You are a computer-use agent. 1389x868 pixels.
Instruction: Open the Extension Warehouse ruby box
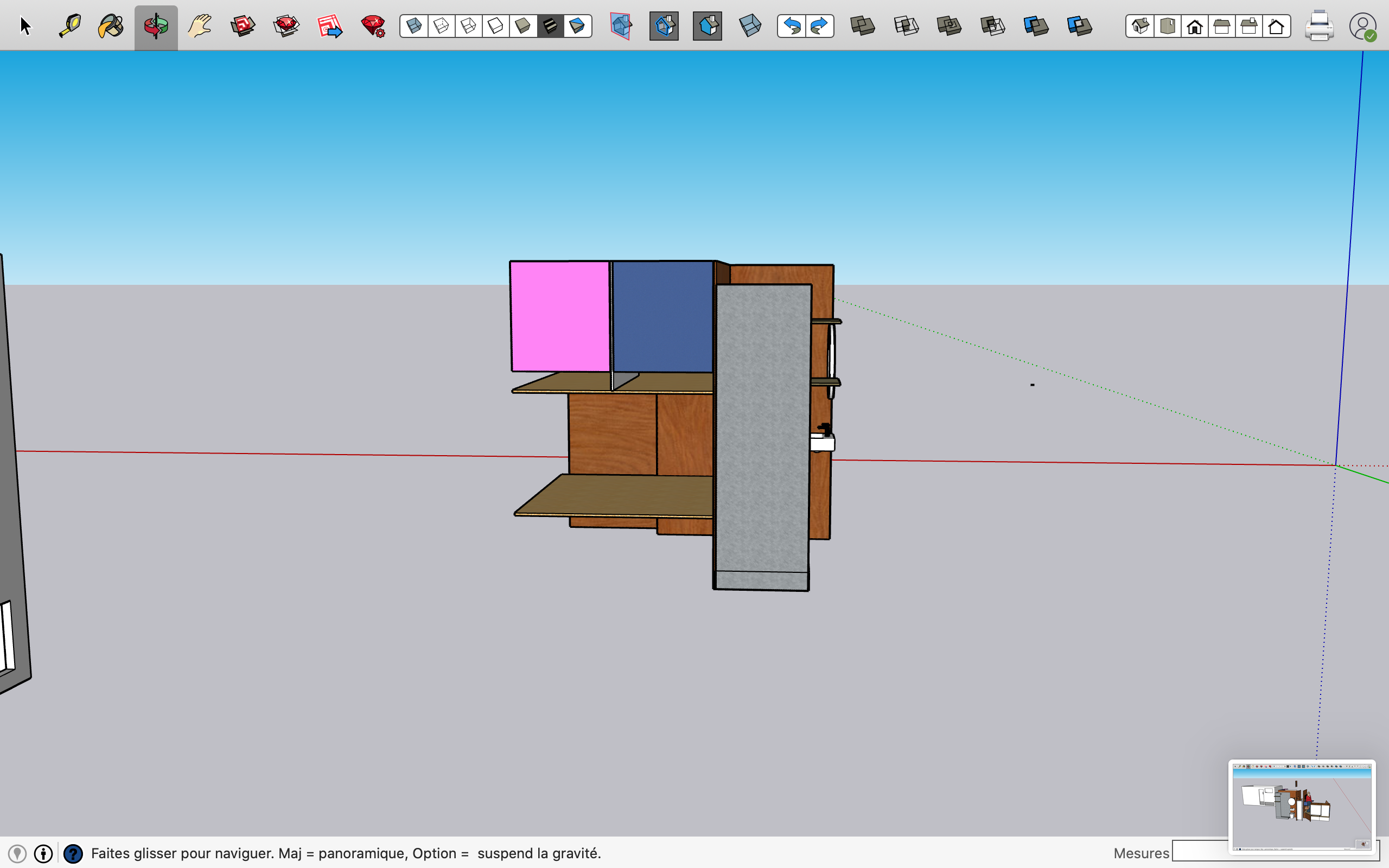(x=286, y=27)
